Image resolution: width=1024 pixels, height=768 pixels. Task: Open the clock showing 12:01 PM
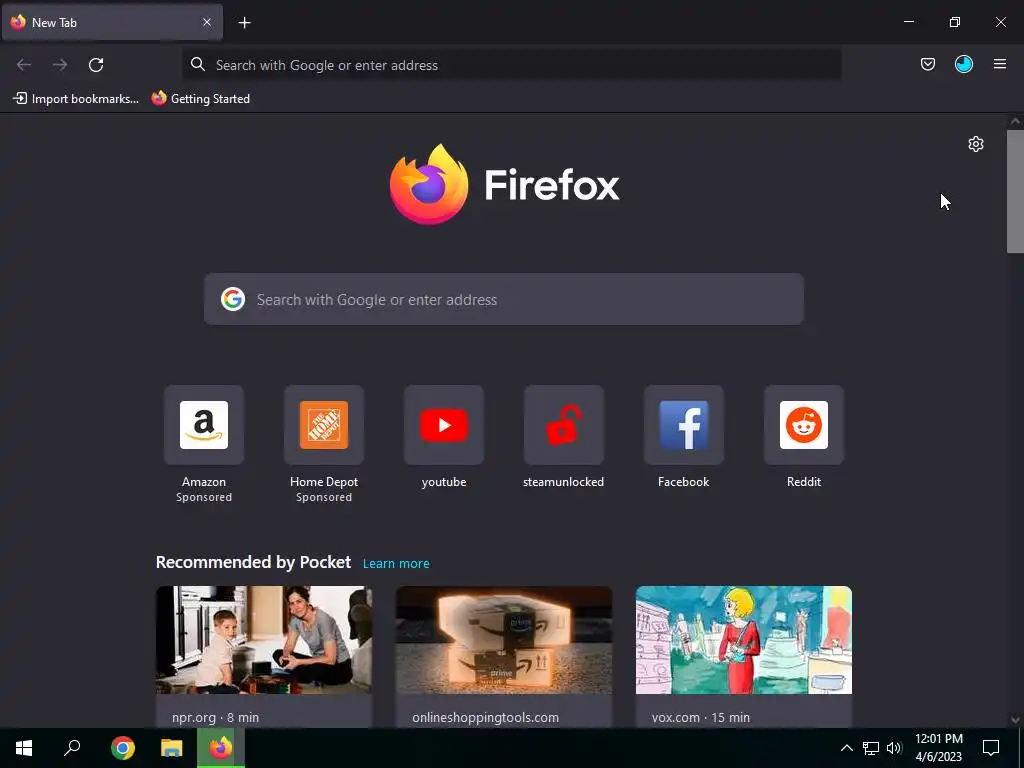coord(938,748)
